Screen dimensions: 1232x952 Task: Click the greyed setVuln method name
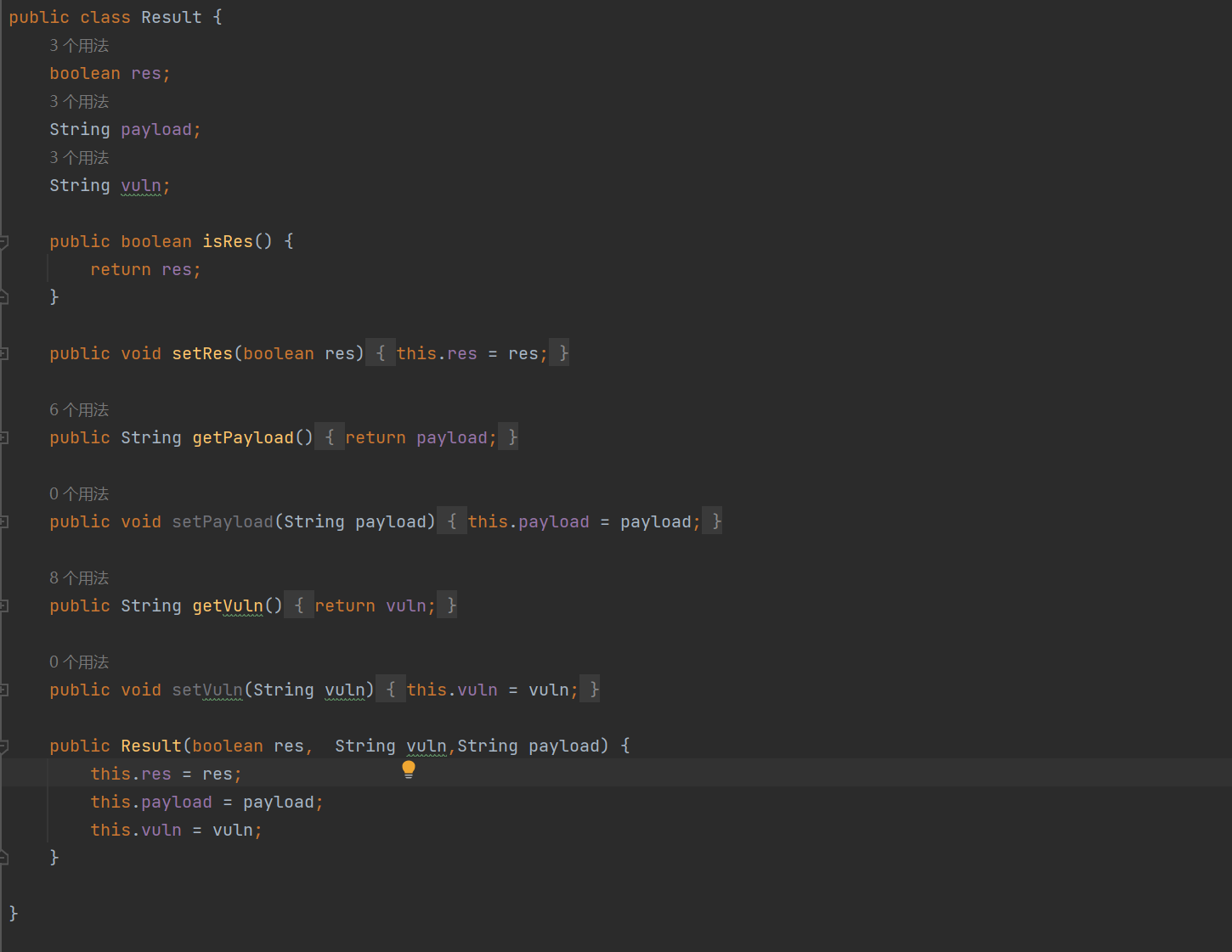point(207,690)
